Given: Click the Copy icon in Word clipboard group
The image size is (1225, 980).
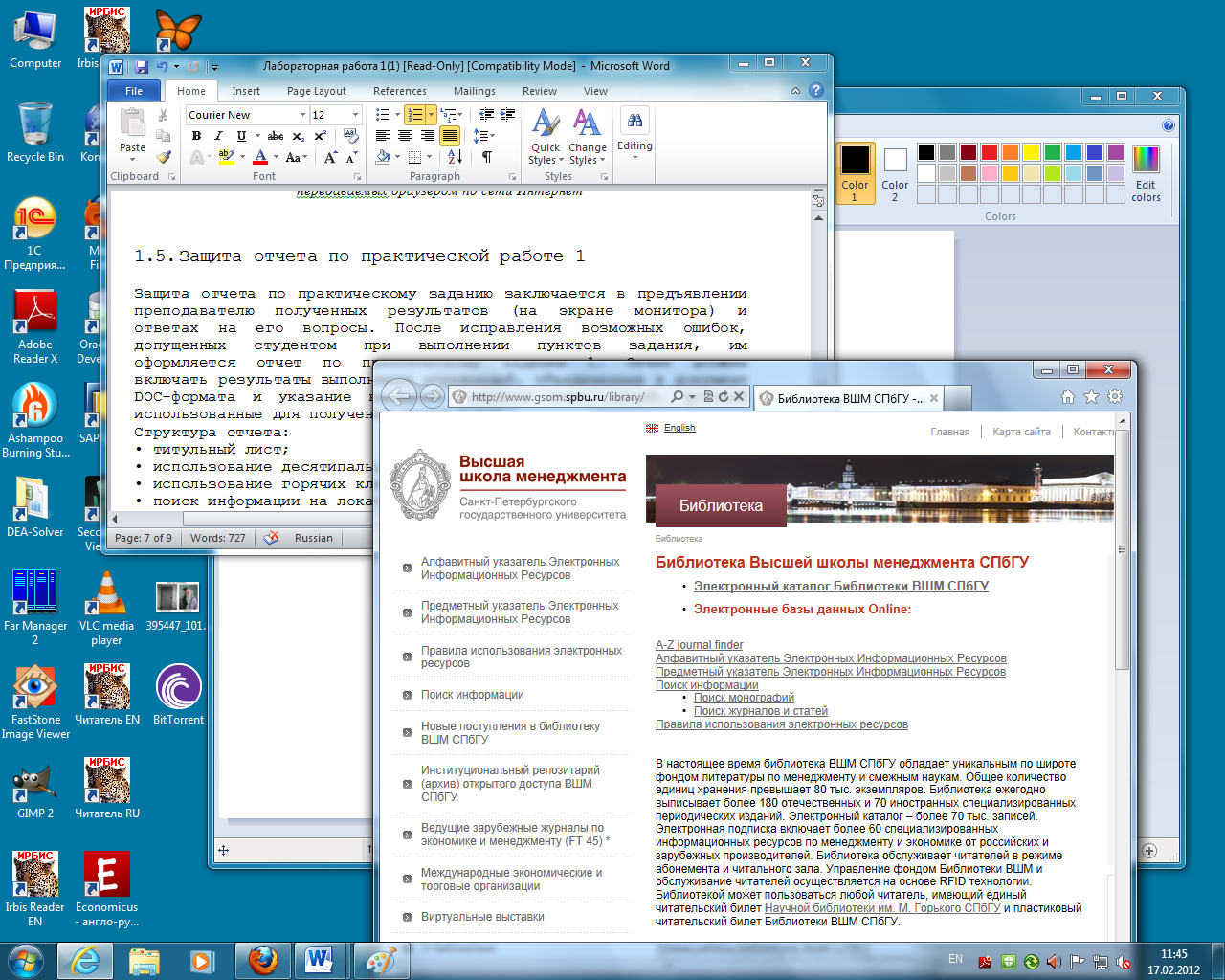Looking at the screenshot, I should point(164,136).
